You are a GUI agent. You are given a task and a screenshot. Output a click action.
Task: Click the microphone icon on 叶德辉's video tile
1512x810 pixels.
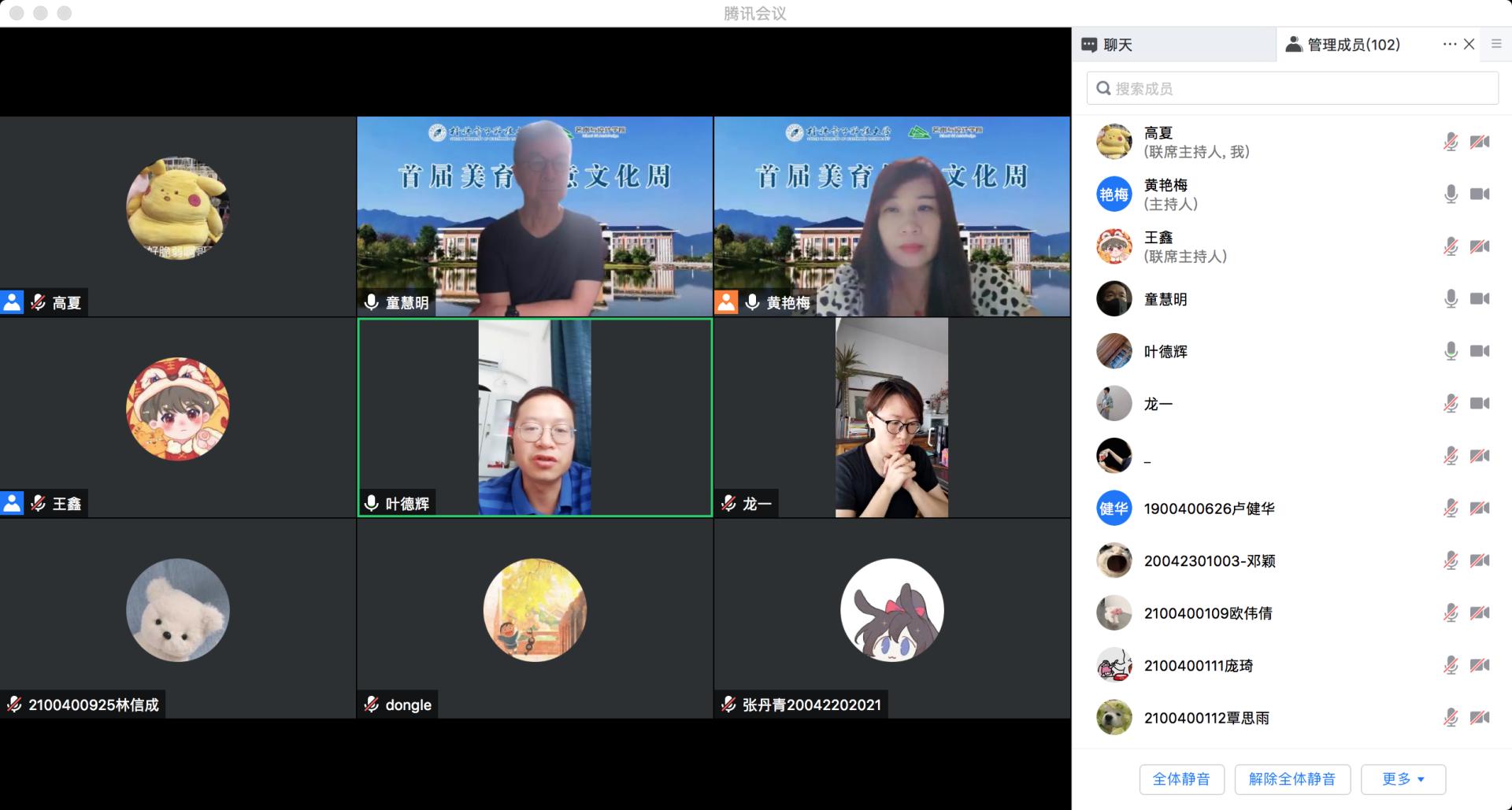372,503
